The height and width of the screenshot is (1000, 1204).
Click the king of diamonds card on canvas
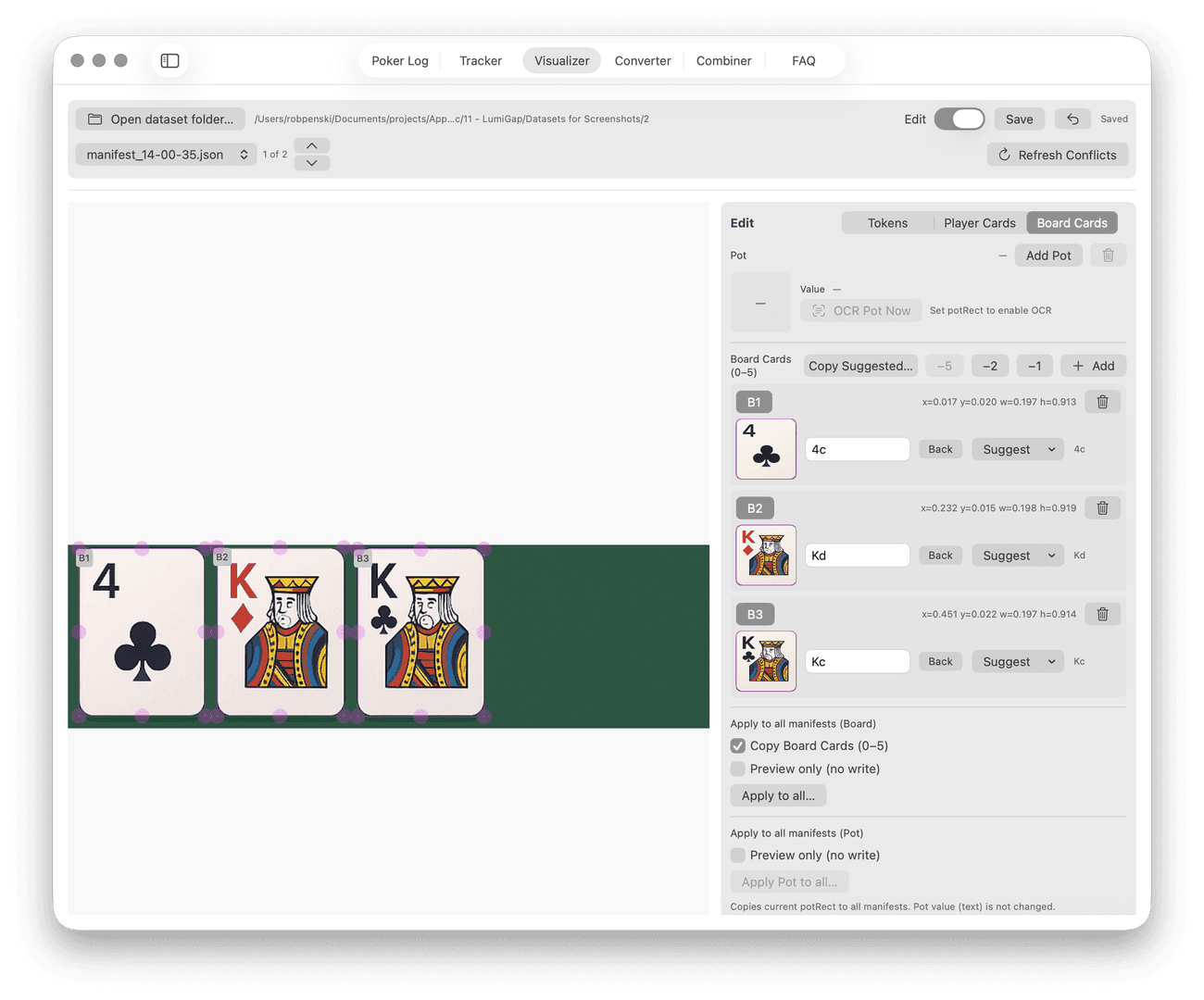[281, 632]
